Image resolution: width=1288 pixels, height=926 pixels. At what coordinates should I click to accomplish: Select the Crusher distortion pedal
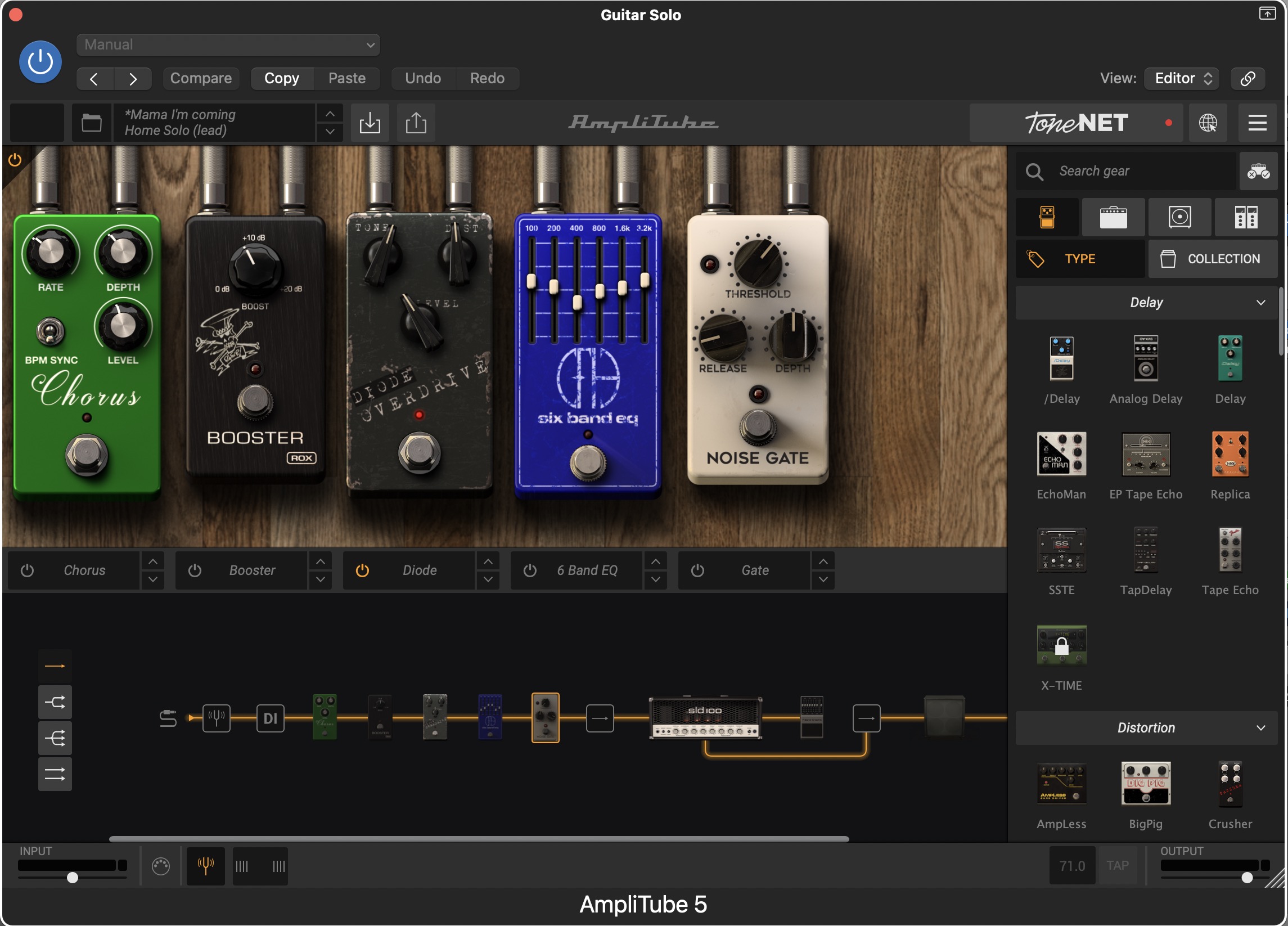pyautogui.click(x=1230, y=785)
